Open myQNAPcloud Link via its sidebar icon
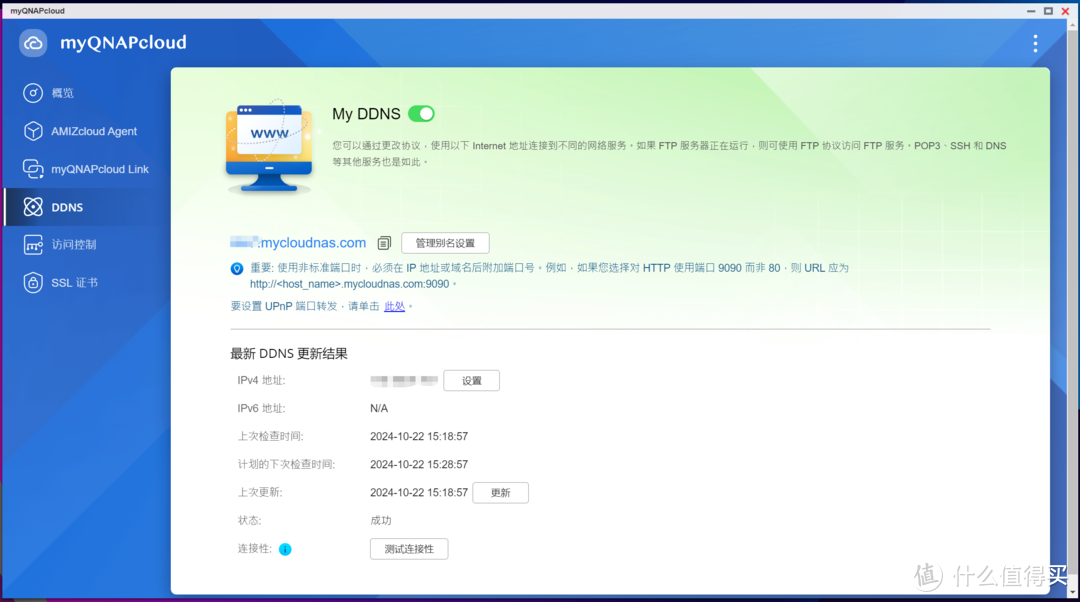The image size is (1080, 602). [x=35, y=168]
